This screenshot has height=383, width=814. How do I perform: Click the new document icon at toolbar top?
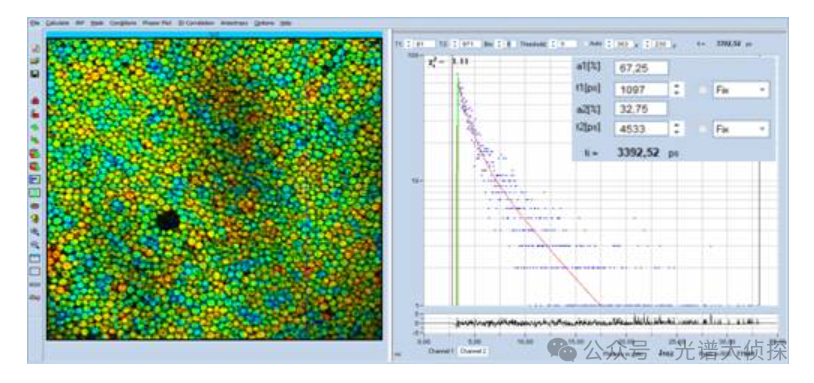pyautogui.click(x=35, y=49)
